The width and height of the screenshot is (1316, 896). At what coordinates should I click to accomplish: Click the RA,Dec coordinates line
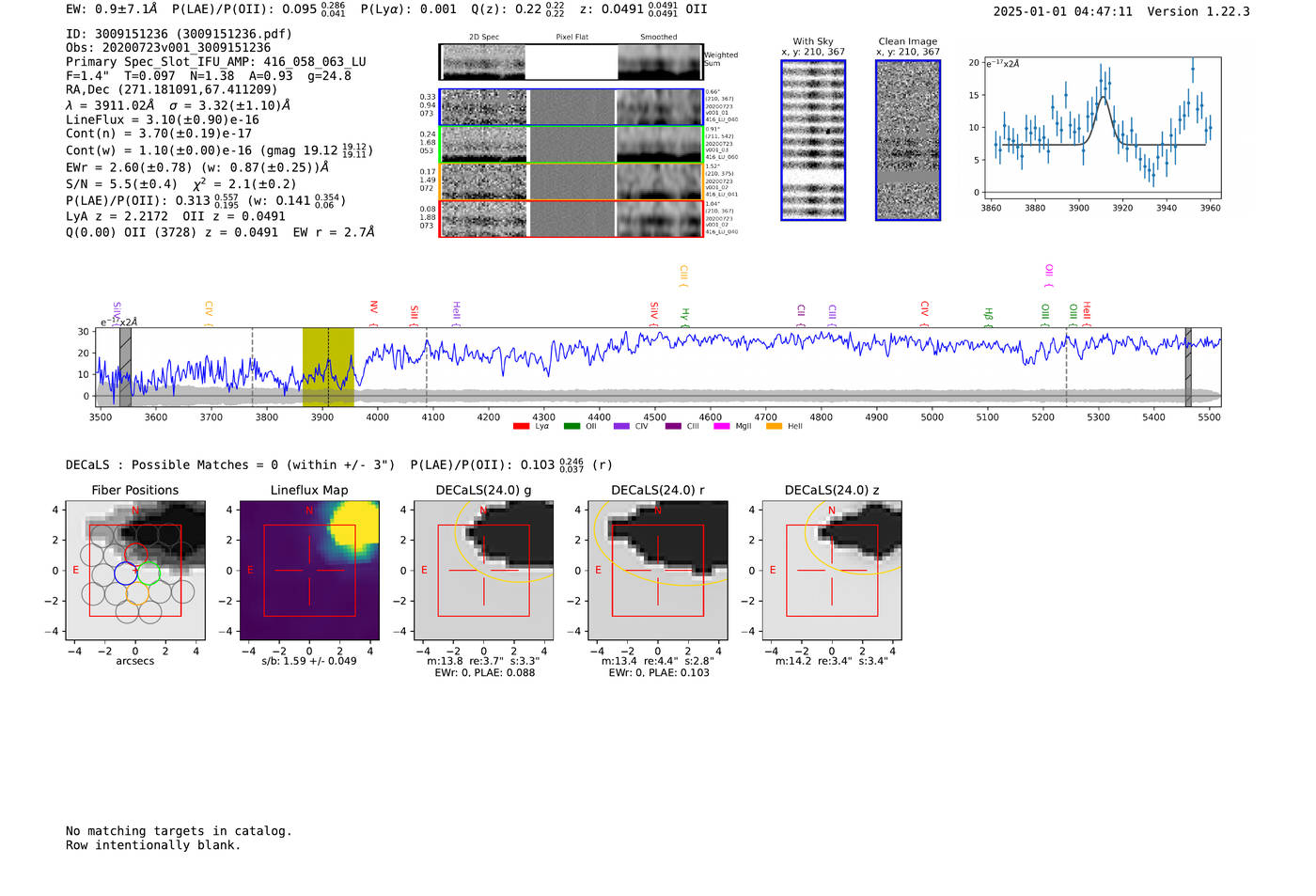[172, 89]
